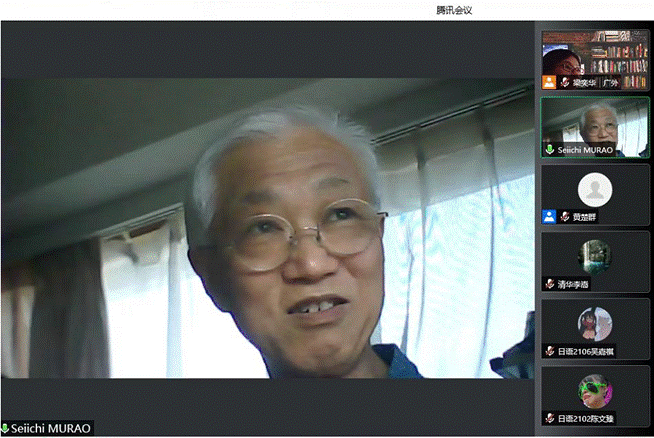
Task: Click muted mic icon on the 清华 participant tile
Action: point(549,283)
